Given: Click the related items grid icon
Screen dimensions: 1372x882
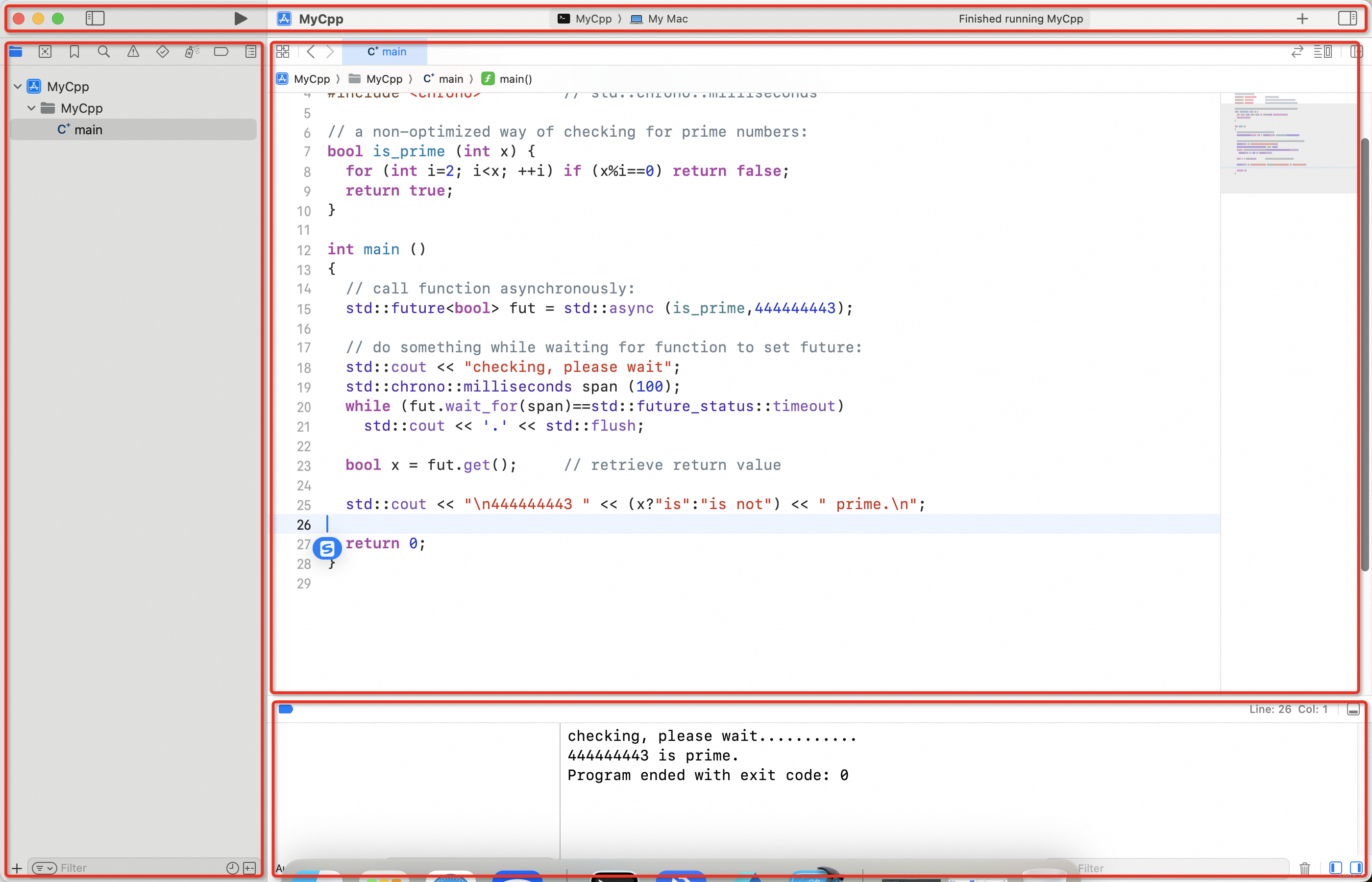Looking at the screenshot, I should [x=283, y=52].
